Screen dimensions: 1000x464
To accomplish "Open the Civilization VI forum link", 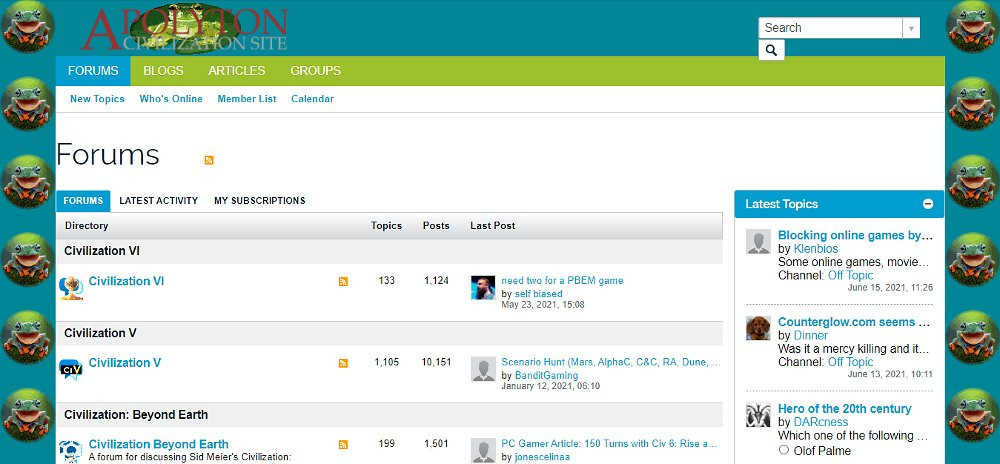I will point(126,281).
